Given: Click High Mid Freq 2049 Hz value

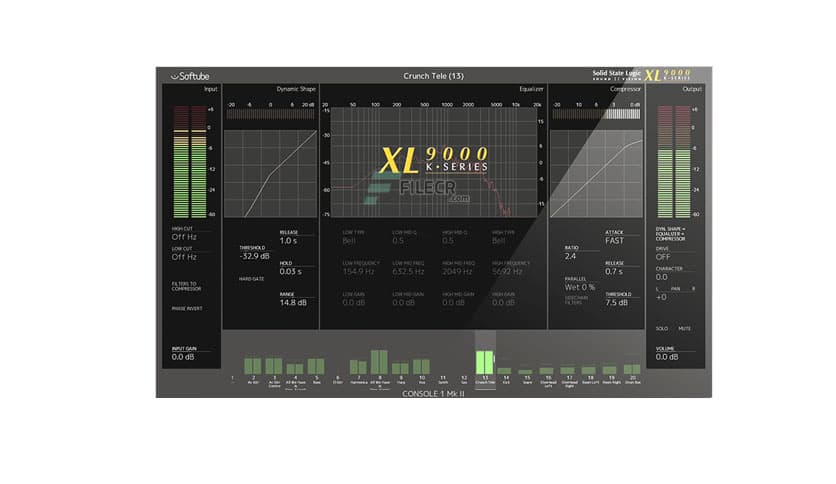Looking at the screenshot, I should pyautogui.click(x=458, y=272).
